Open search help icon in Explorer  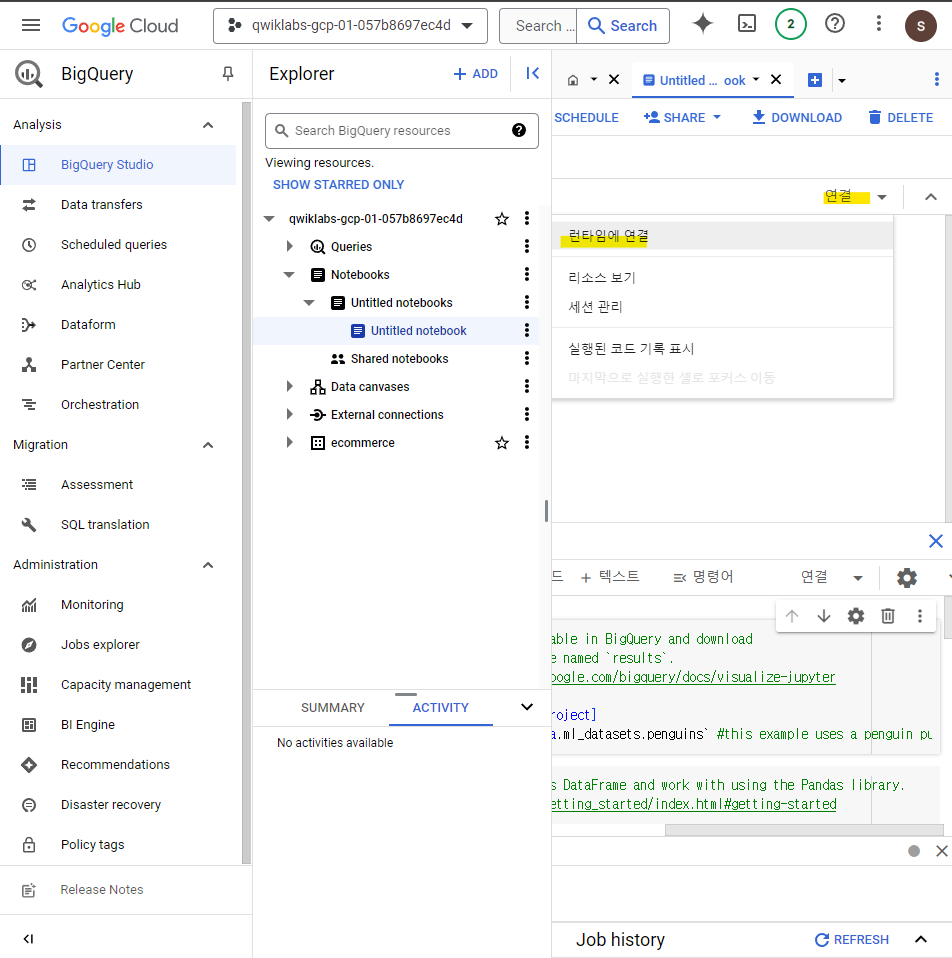coord(519,130)
